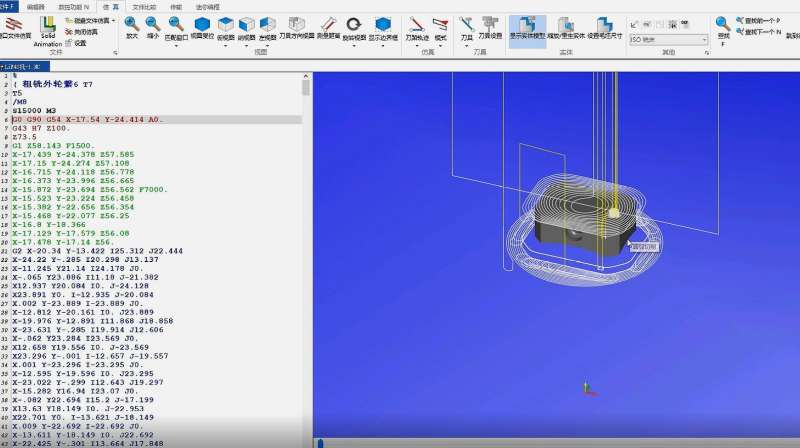Click the Set Stock Size (设置毛坯尺寸) icon
The width and height of the screenshot is (800, 448).
604,26
